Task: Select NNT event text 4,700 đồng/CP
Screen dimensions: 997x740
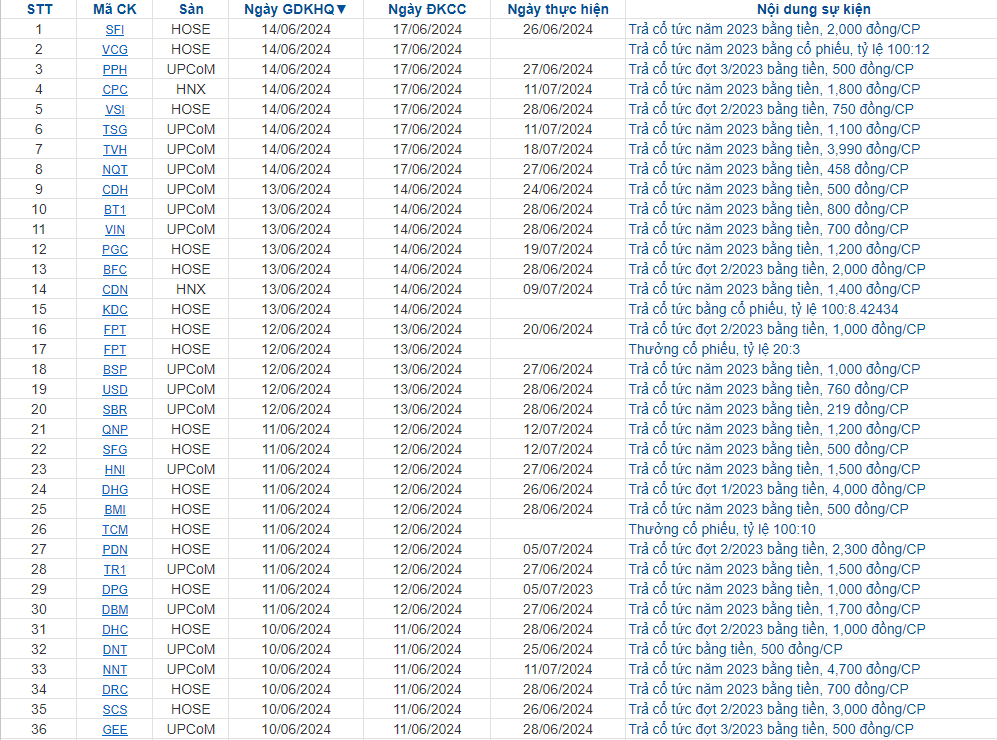Action: point(774,669)
